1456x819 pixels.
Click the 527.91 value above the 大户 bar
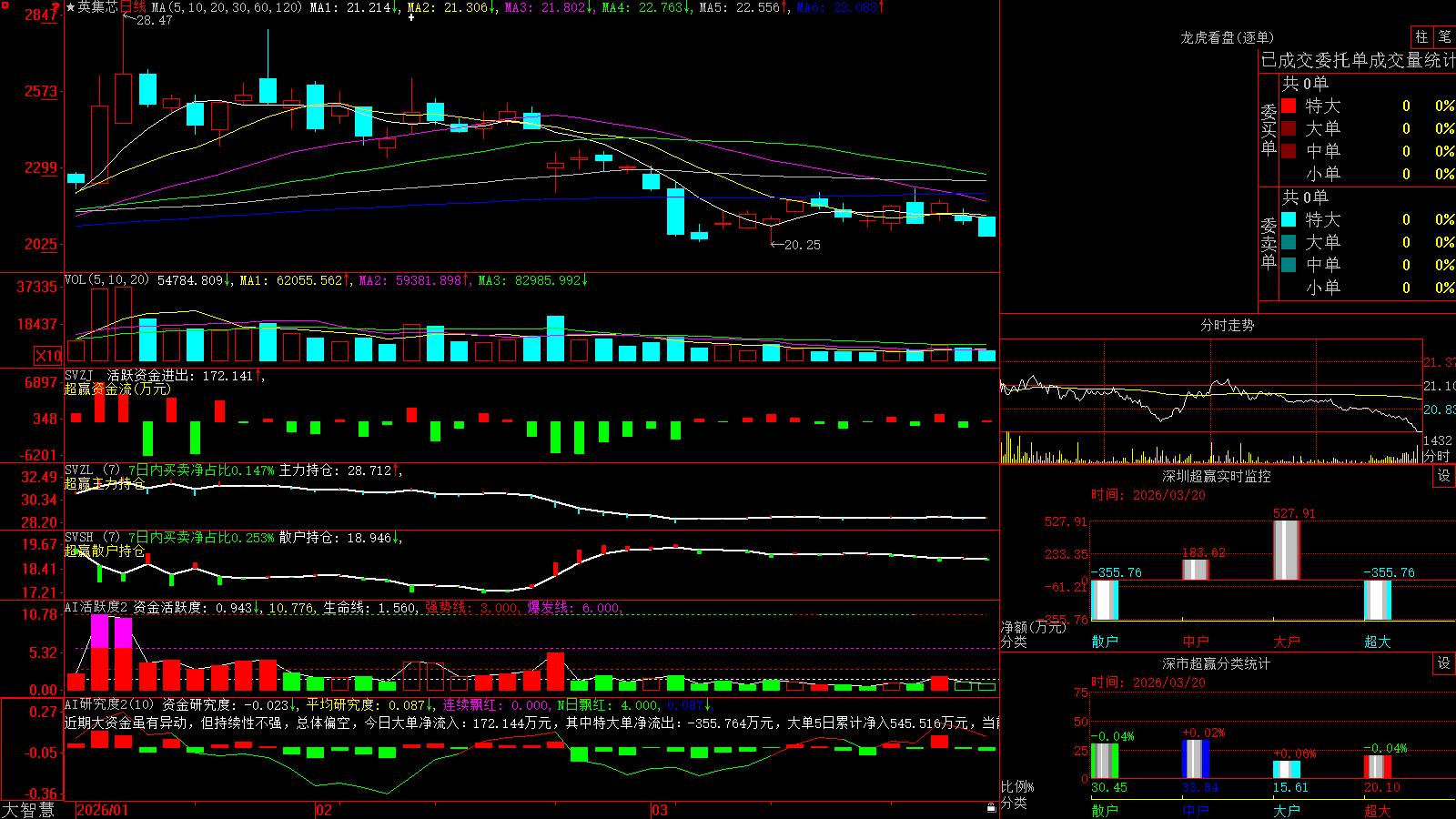[x=1294, y=513]
